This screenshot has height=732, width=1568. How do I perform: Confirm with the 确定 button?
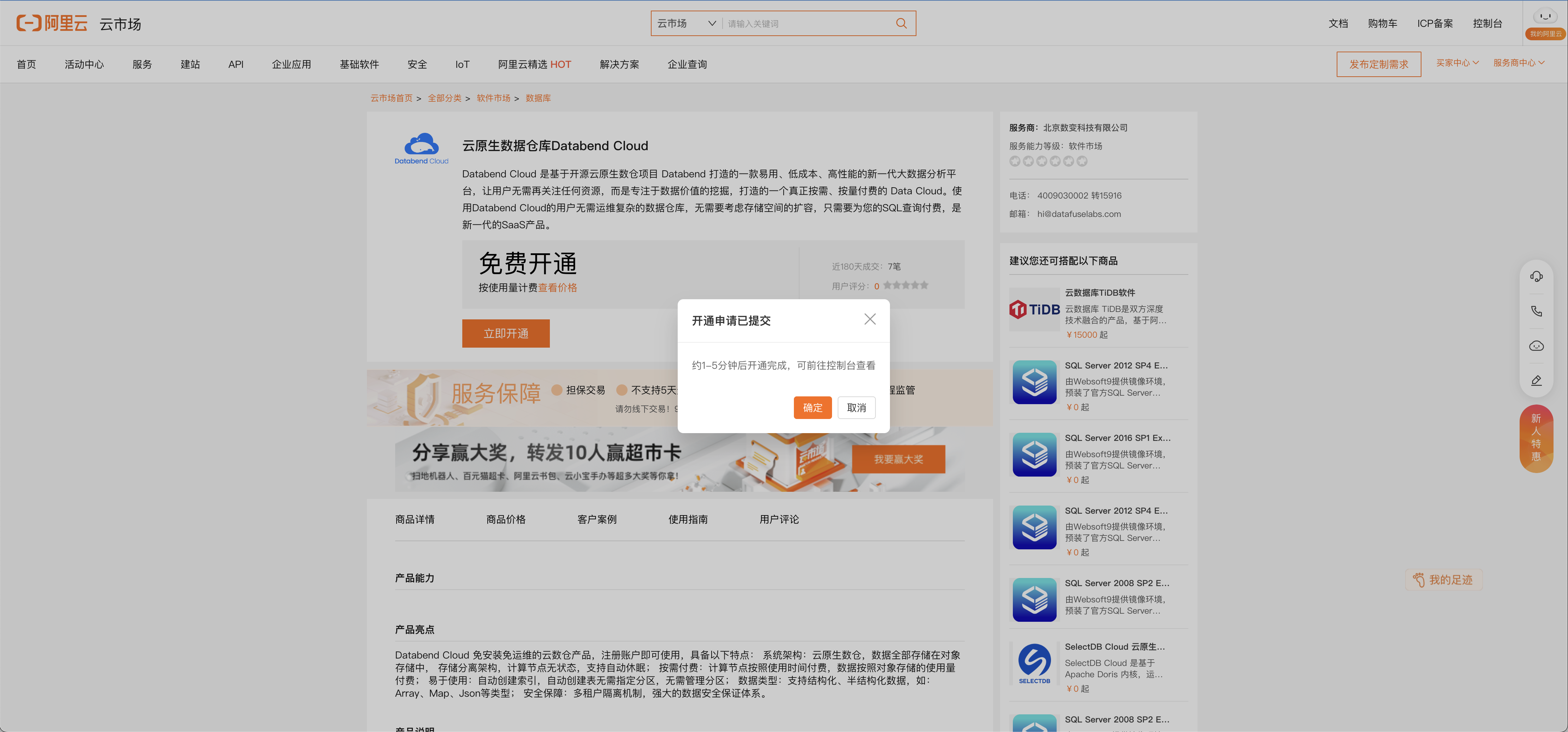tap(812, 407)
